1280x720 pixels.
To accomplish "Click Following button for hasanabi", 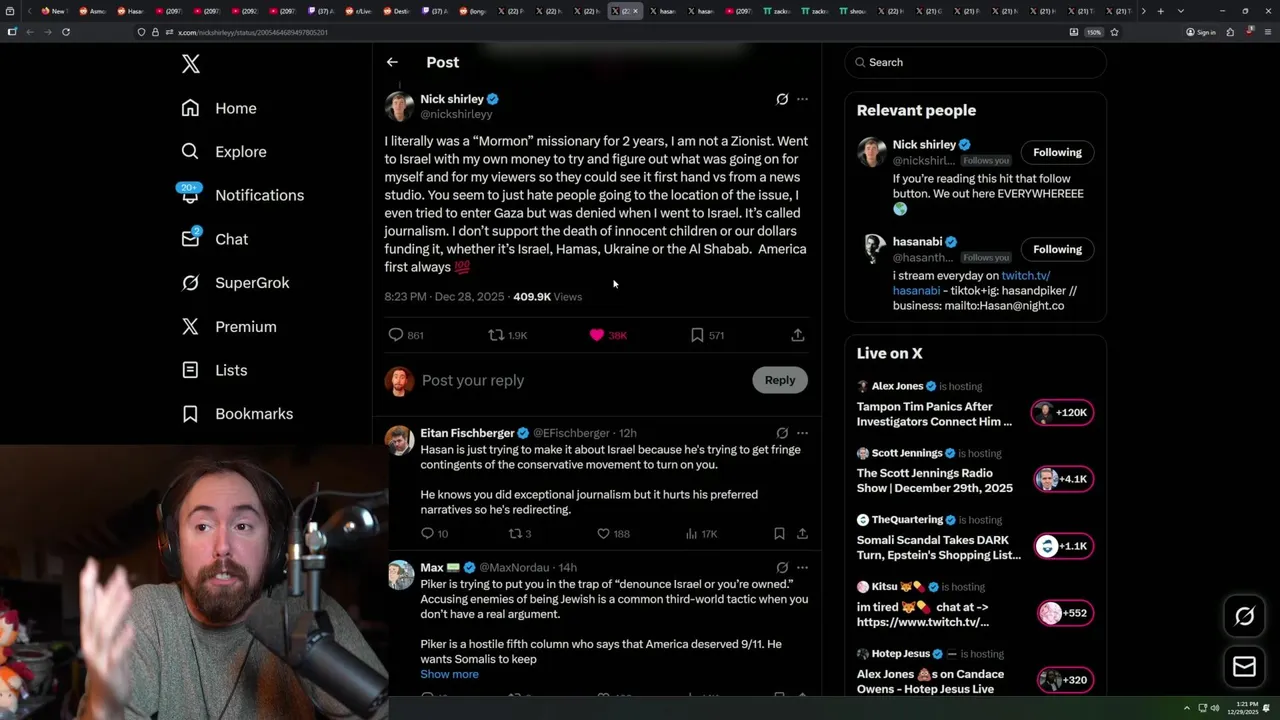I will point(1057,249).
